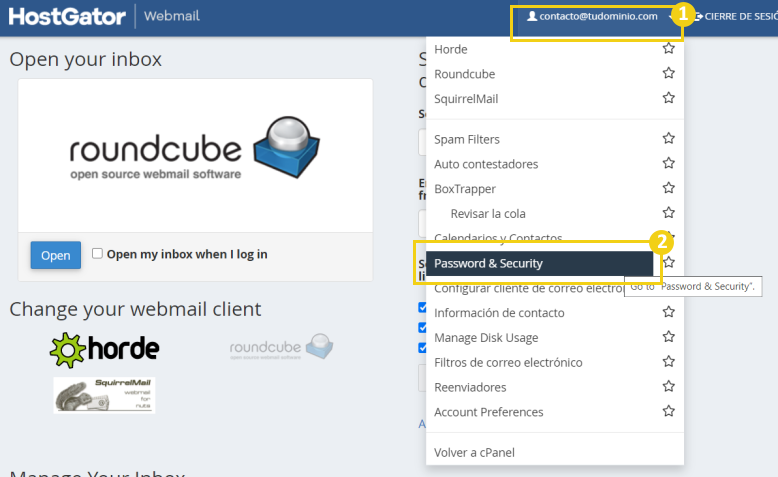Choose the faded roundcube logo client
The width and height of the screenshot is (778, 477).
[281, 347]
